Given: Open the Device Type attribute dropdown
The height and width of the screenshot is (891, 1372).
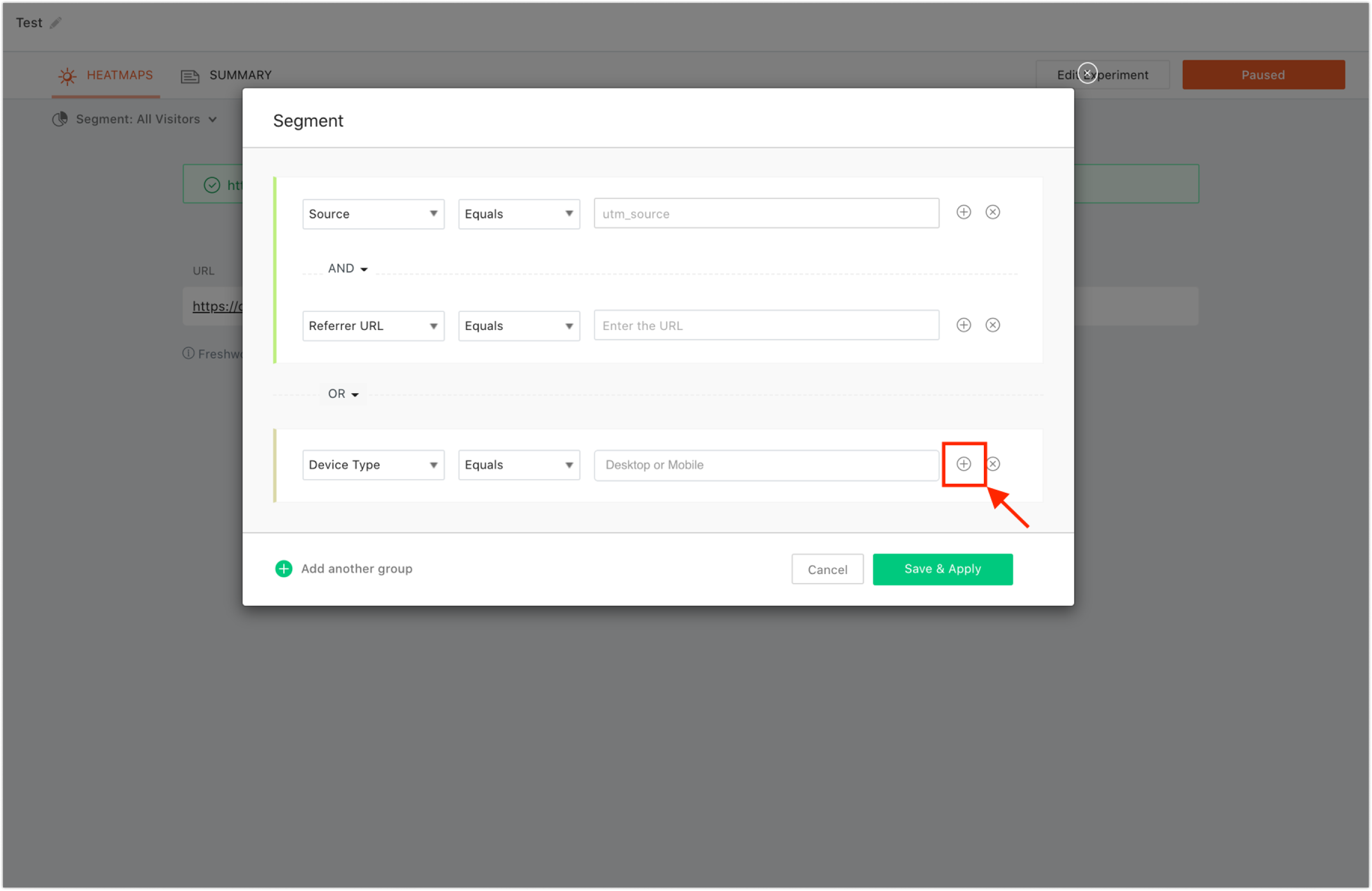Looking at the screenshot, I should 373,465.
